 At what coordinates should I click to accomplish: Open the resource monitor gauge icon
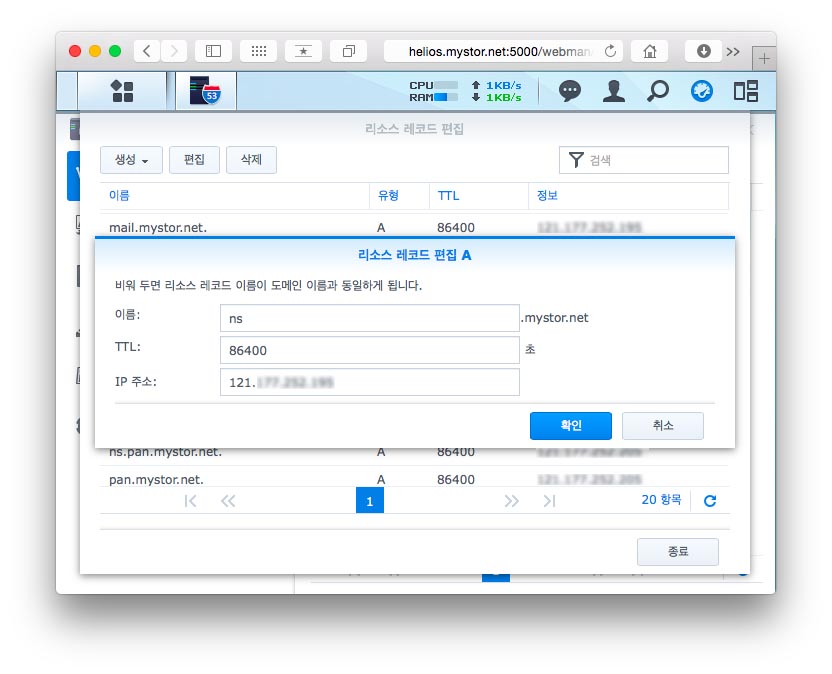[702, 91]
